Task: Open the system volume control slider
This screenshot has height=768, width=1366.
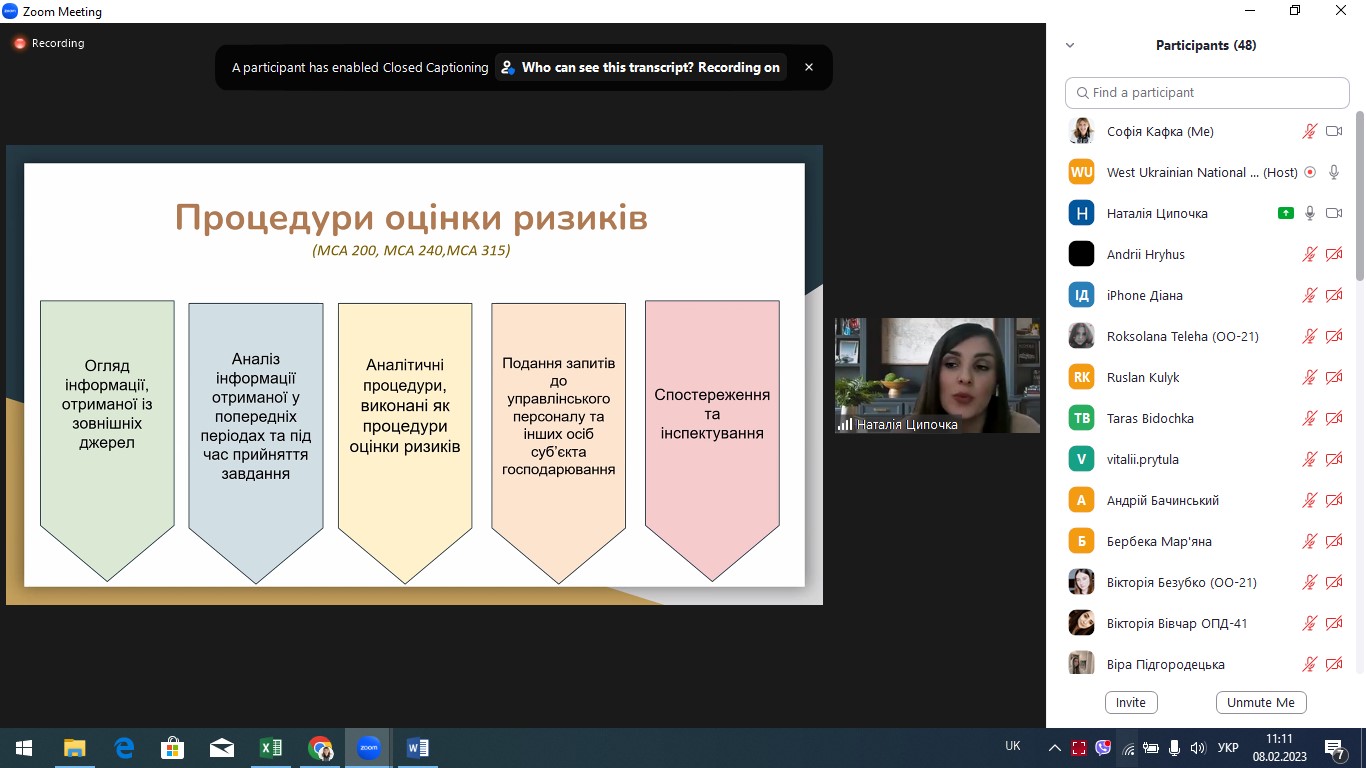Action: [x=1197, y=747]
